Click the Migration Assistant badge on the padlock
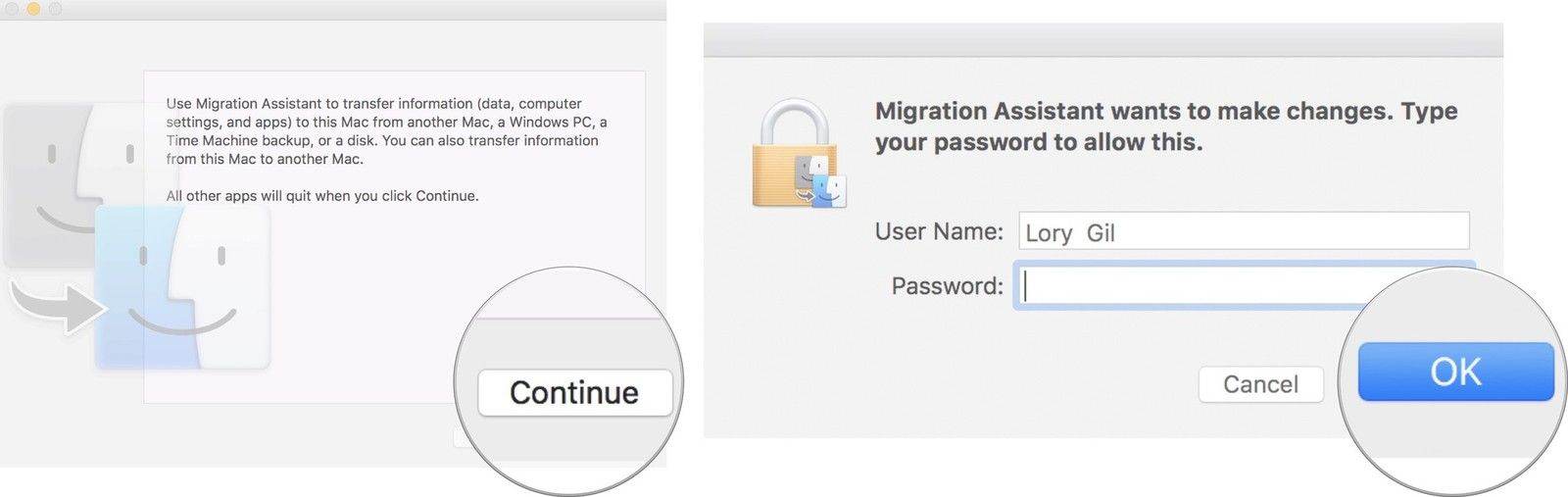The width and height of the screenshot is (1568, 497). (820, 181)
